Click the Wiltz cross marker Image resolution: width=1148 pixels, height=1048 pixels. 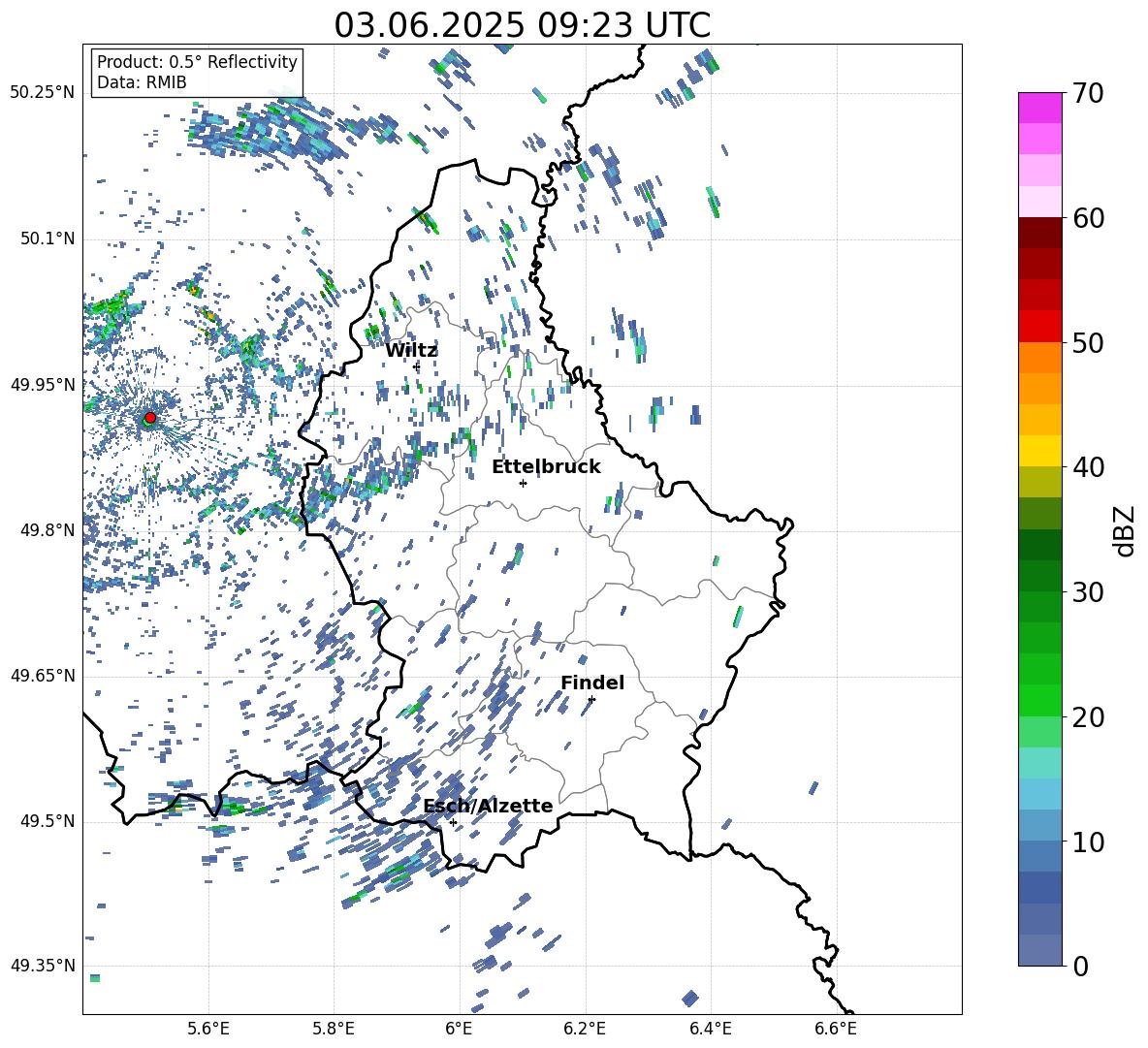click(x=417, y=366)
